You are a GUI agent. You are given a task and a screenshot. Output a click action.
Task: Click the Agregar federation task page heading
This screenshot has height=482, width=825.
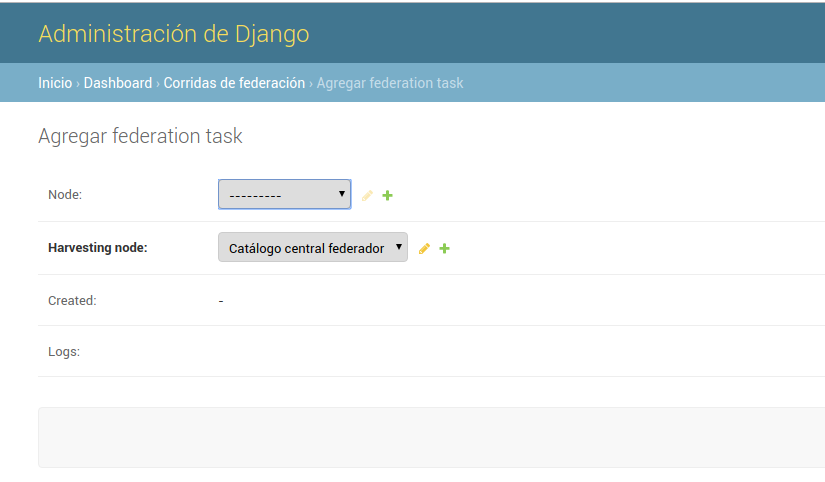pyautogui.click(x=140, y=136)
